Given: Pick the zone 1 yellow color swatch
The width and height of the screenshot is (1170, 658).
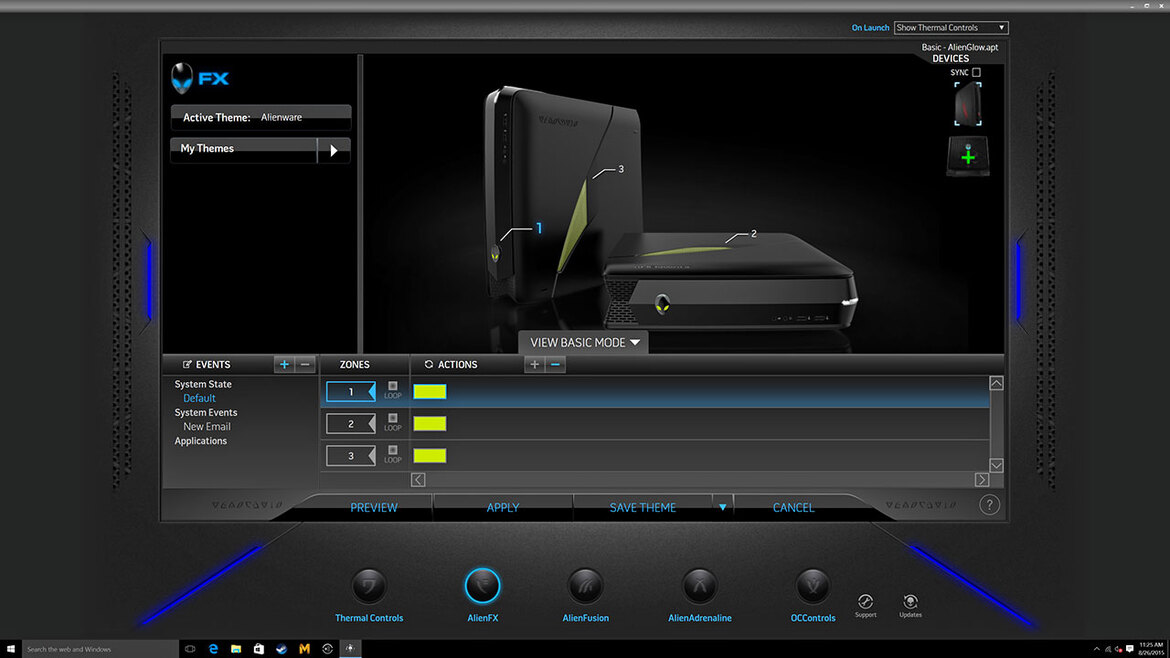Looking at the screenshot, I should 430,392.
